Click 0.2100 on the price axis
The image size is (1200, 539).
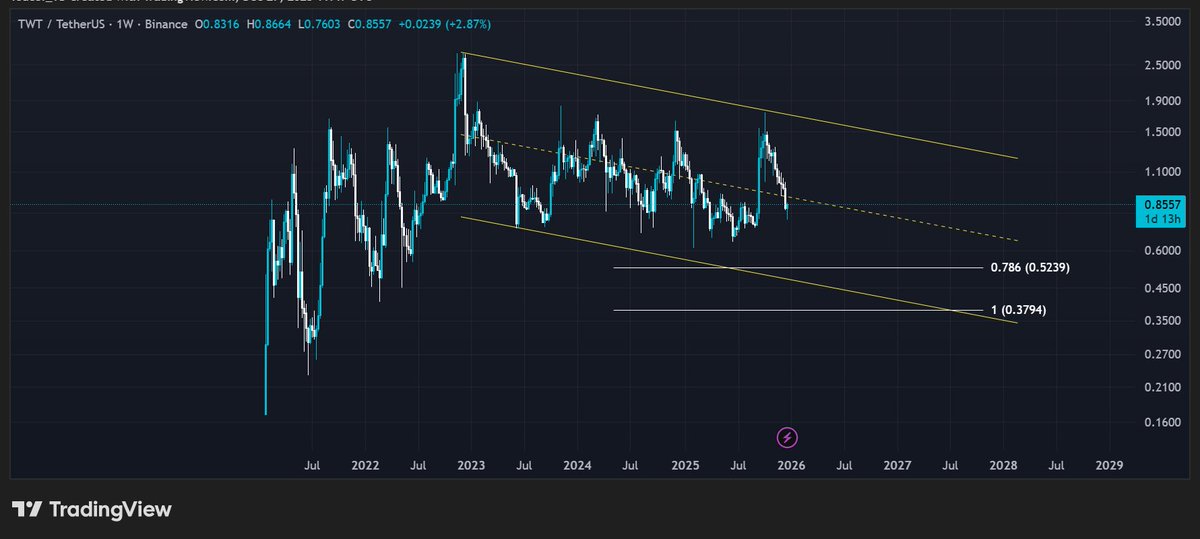[x=1161, y=388]
